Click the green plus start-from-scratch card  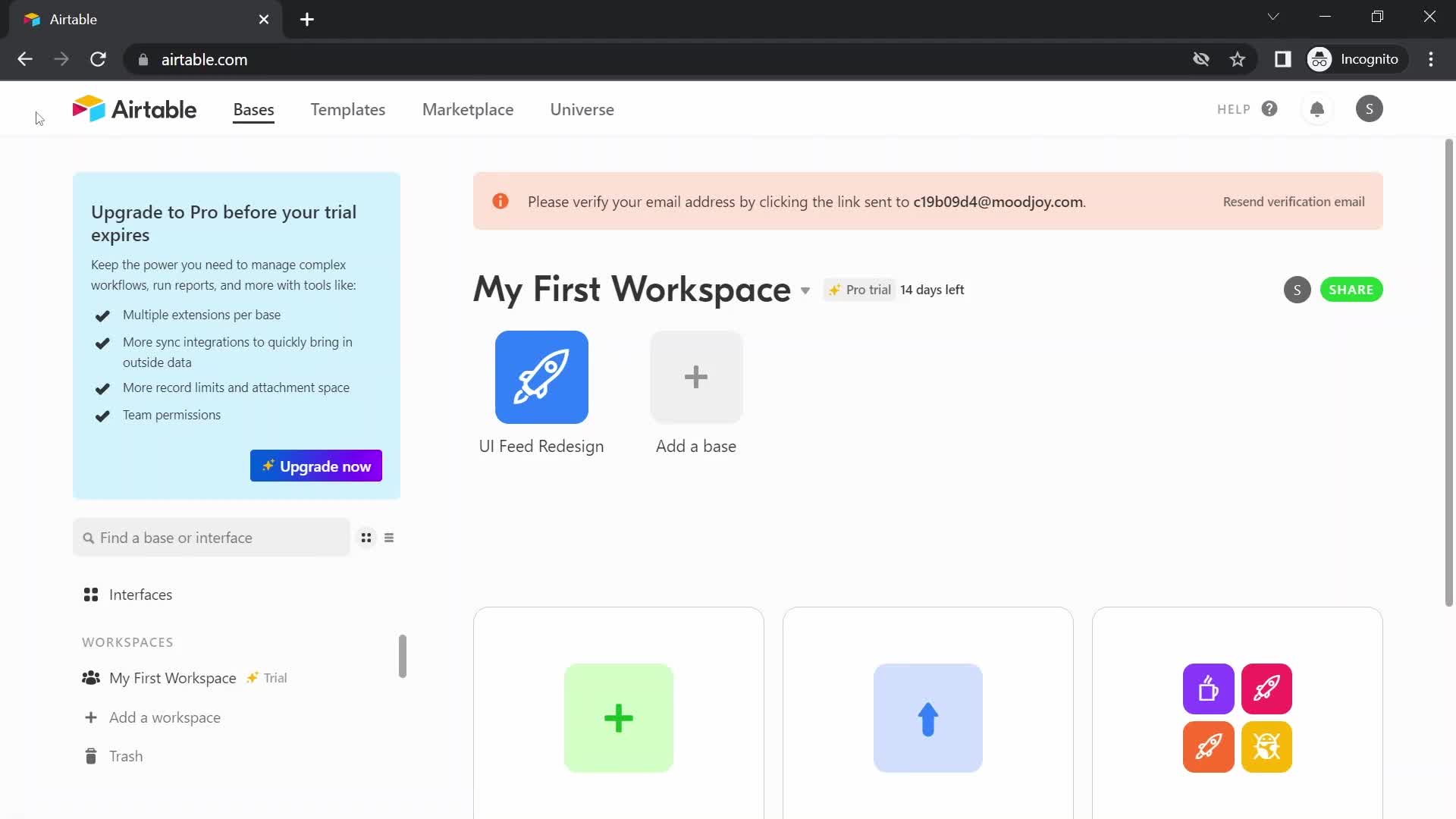pos(618,718)
